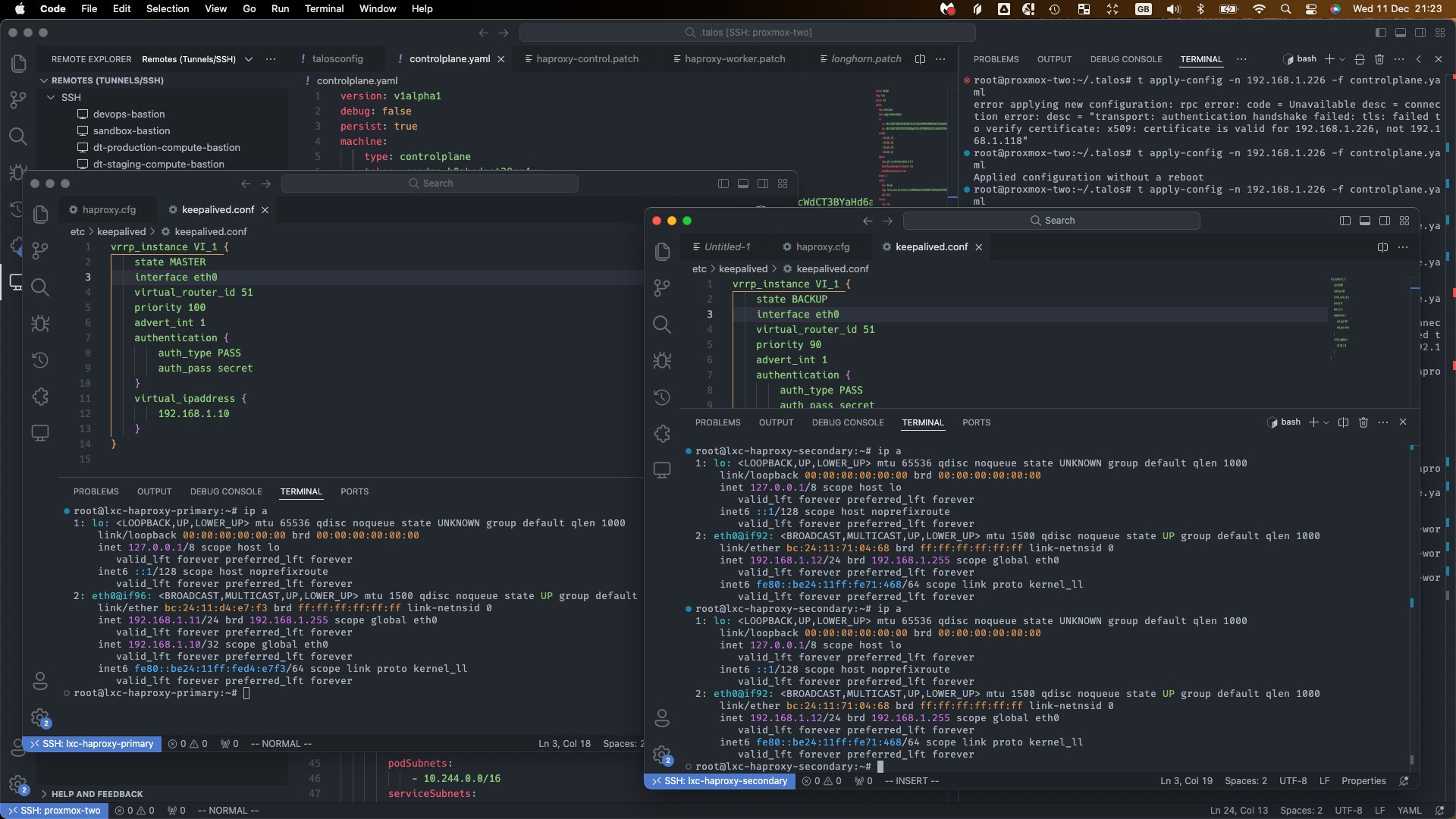Open Search view in lxc-haproxy-primary window

40,287
